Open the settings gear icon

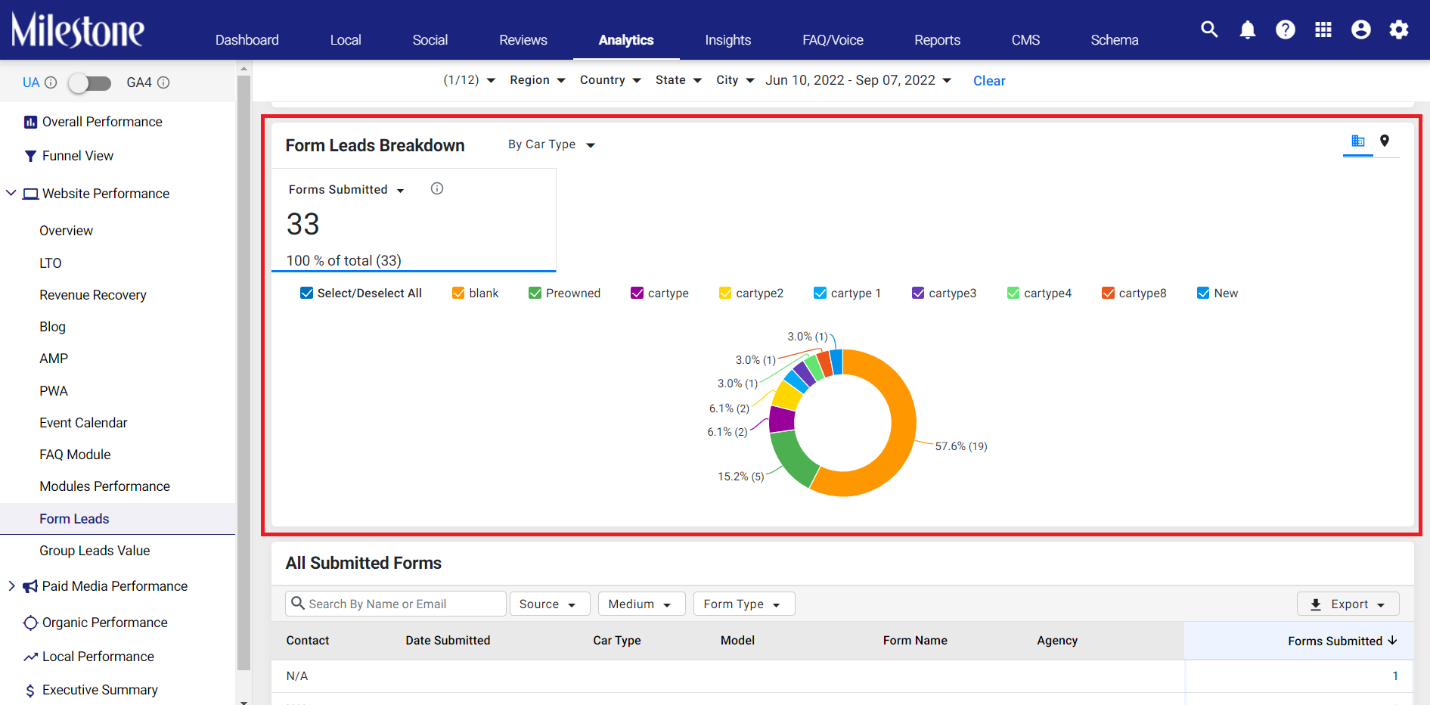pos(1399,30)
